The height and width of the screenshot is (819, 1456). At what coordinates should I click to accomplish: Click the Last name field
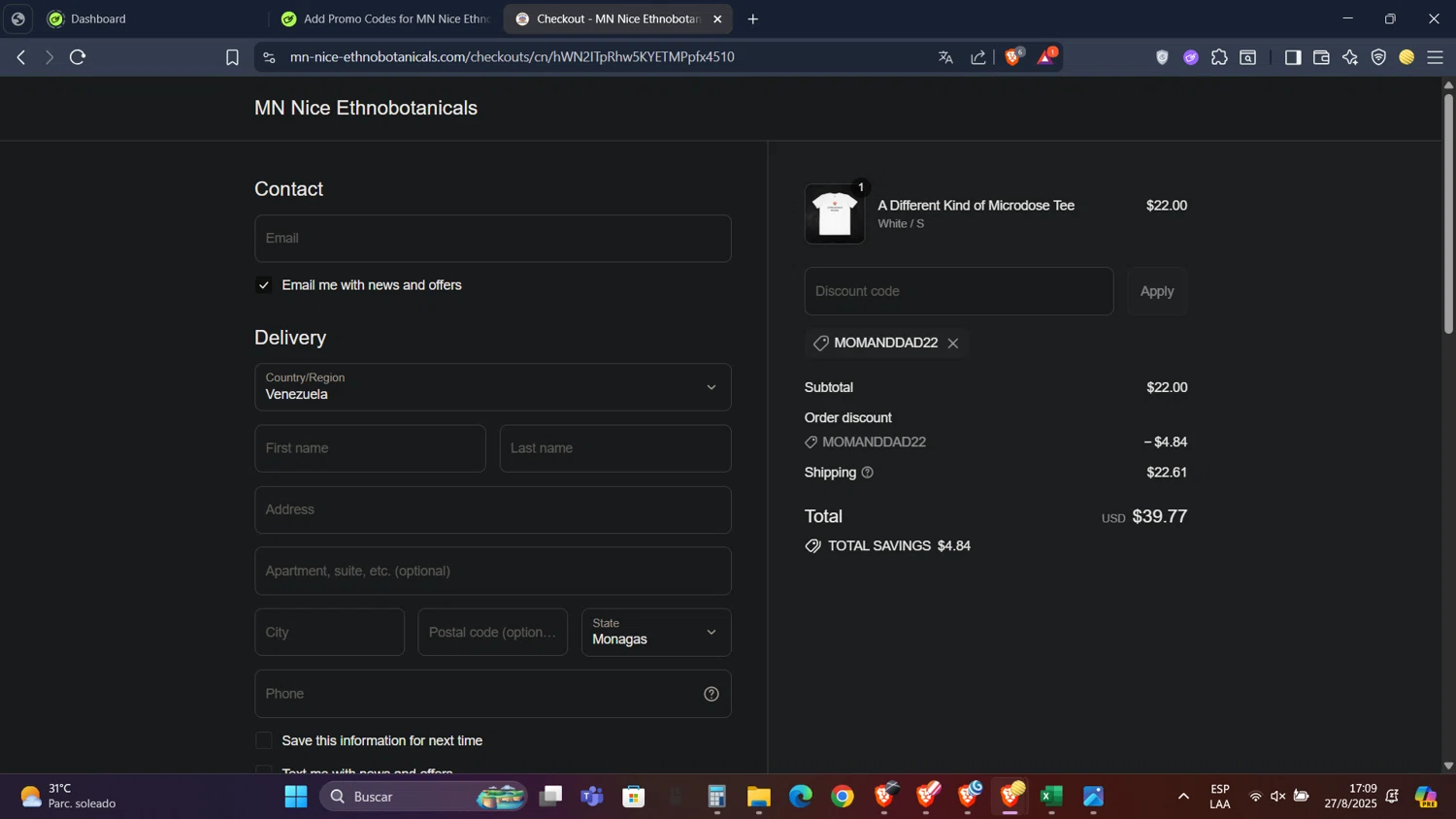(615, 448)
